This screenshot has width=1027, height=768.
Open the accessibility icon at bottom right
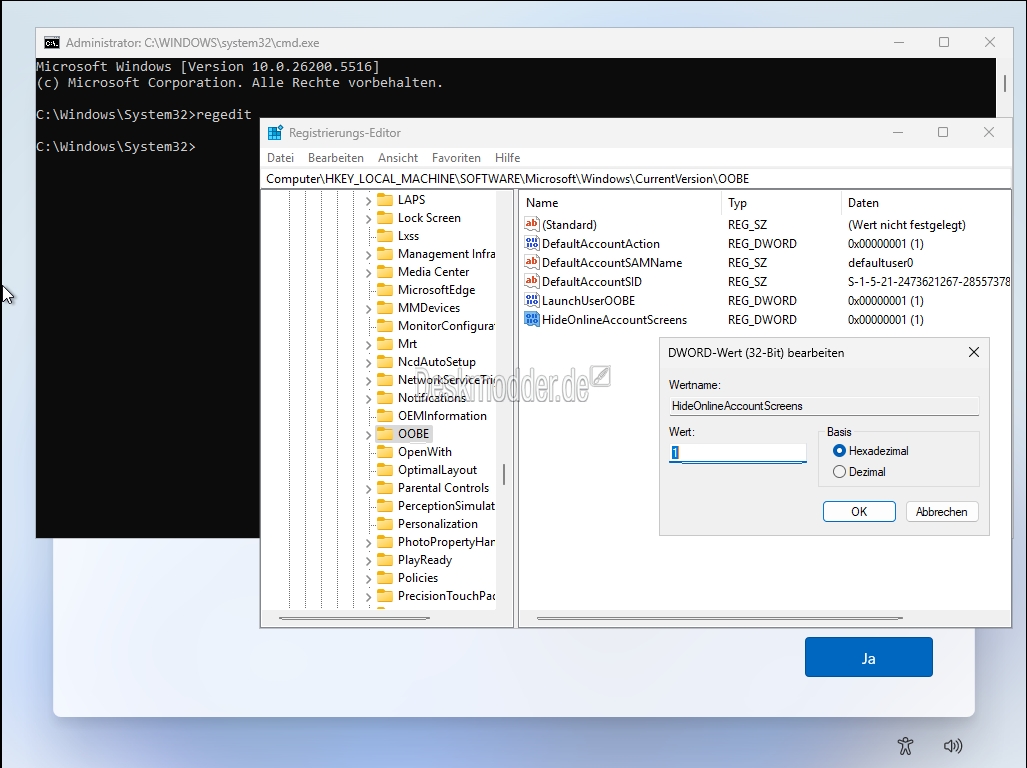pos(905,745)
